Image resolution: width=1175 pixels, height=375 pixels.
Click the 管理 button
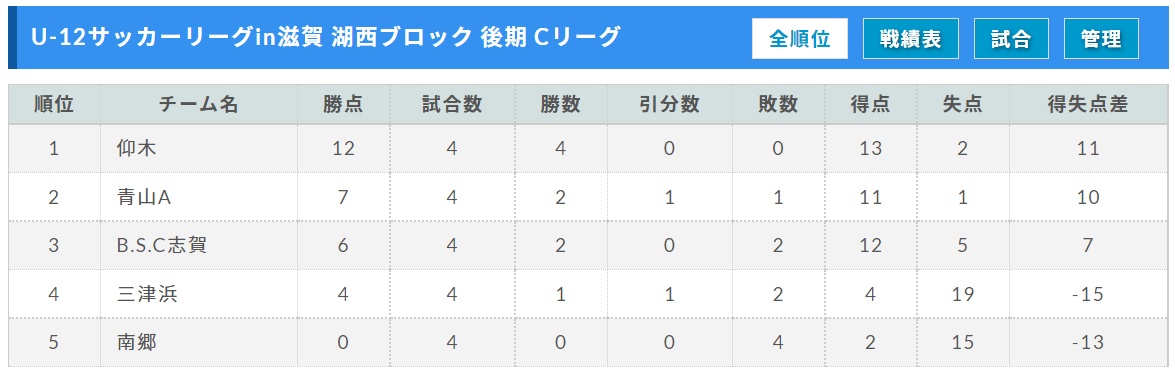(x=1101, y=38)
